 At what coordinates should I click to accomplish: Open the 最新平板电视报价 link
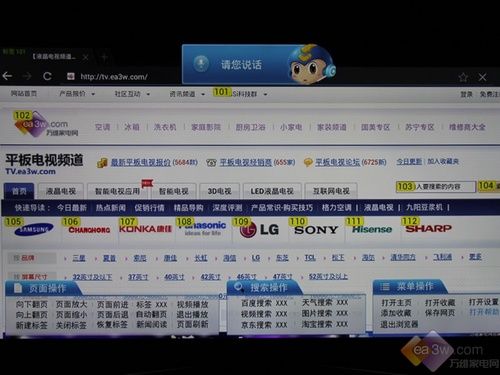tap(140, 163)
